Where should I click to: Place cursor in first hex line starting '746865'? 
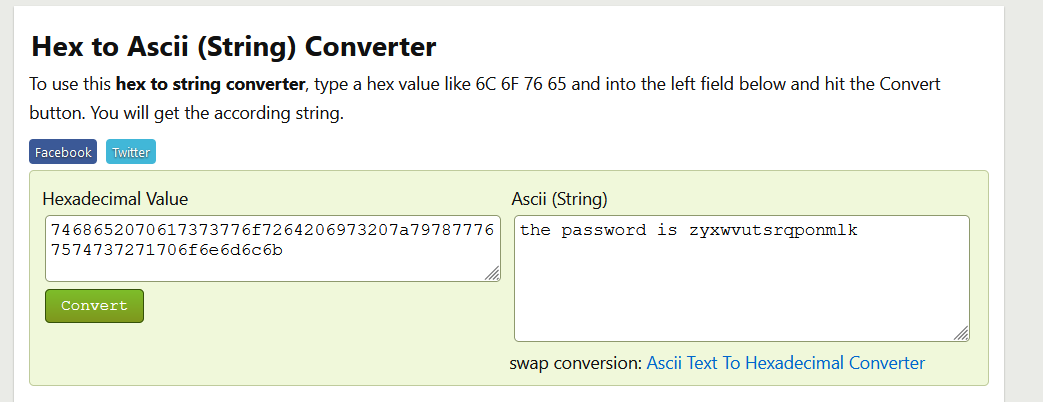coord(272,231)
